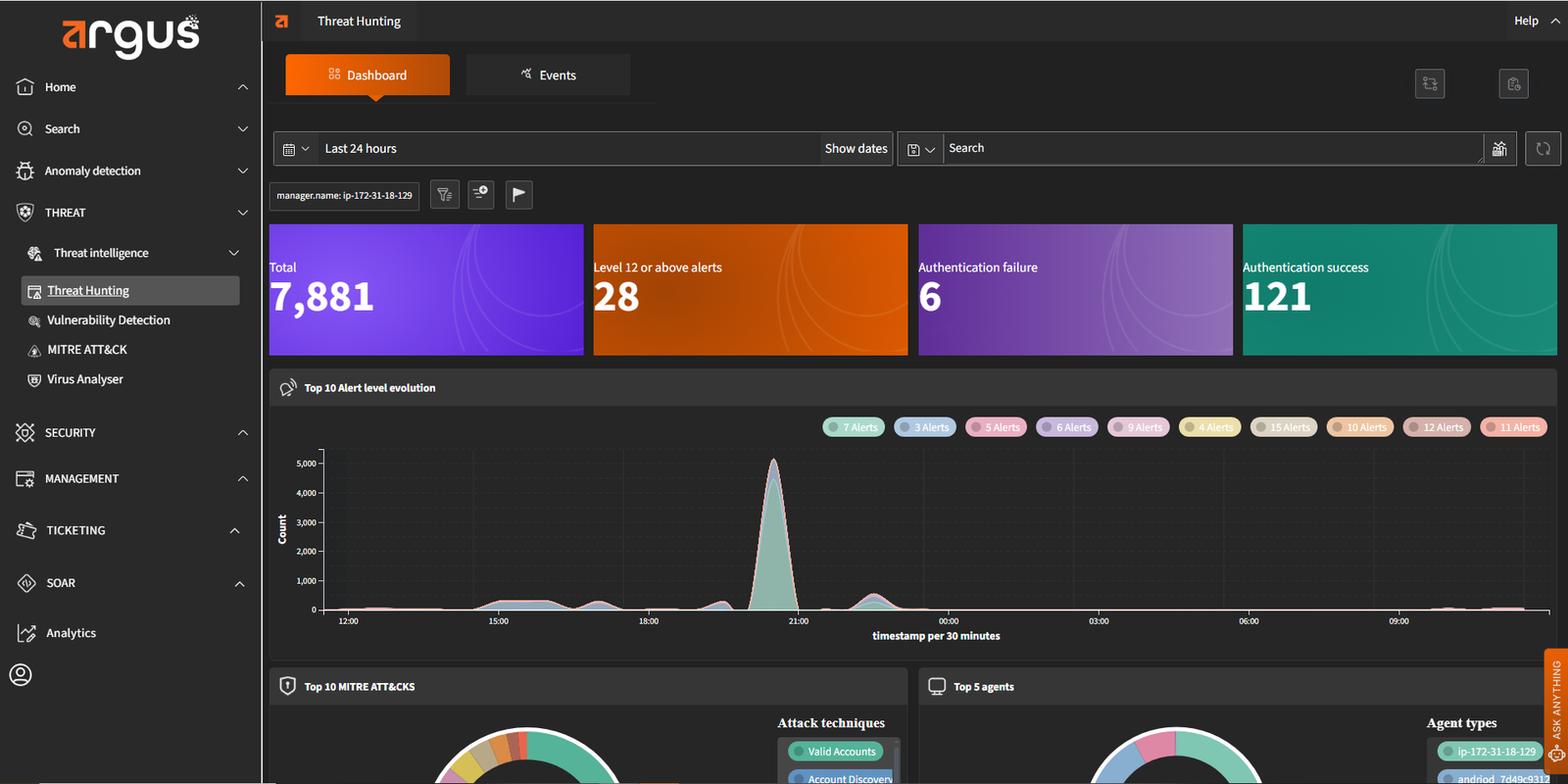
Task: Switch to the Events tab
Action: (x=548, y=75)
